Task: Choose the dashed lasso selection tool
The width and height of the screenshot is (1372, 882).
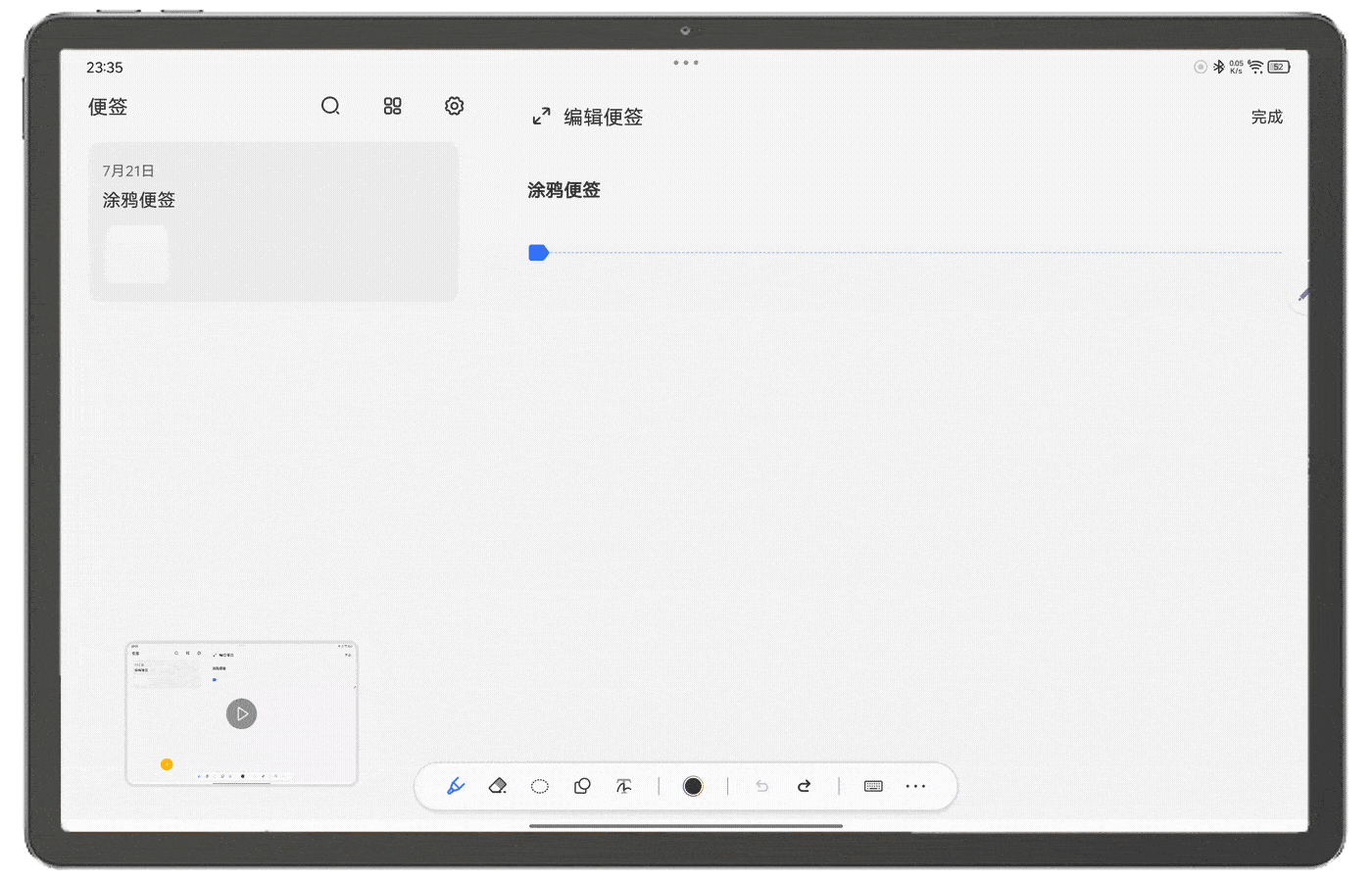Action: click(x=540, y=786)
